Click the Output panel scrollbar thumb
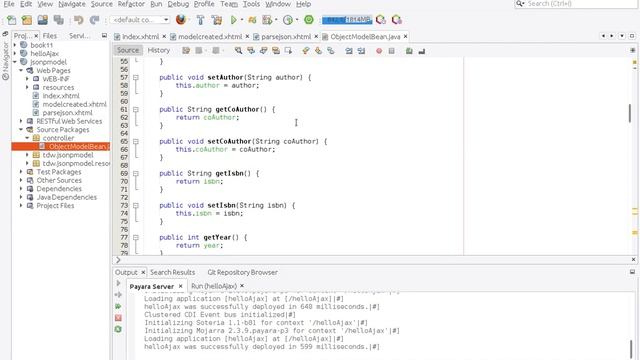 631,349
